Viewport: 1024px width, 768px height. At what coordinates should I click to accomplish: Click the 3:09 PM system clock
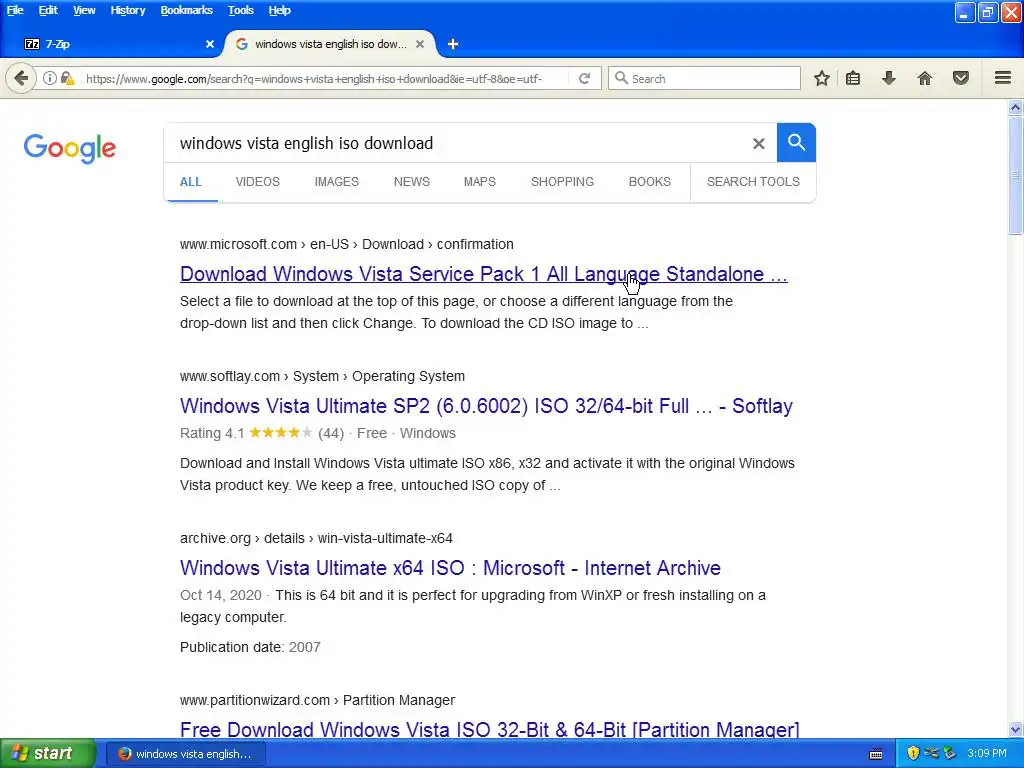pyautogui.click(x=987, y=753)
